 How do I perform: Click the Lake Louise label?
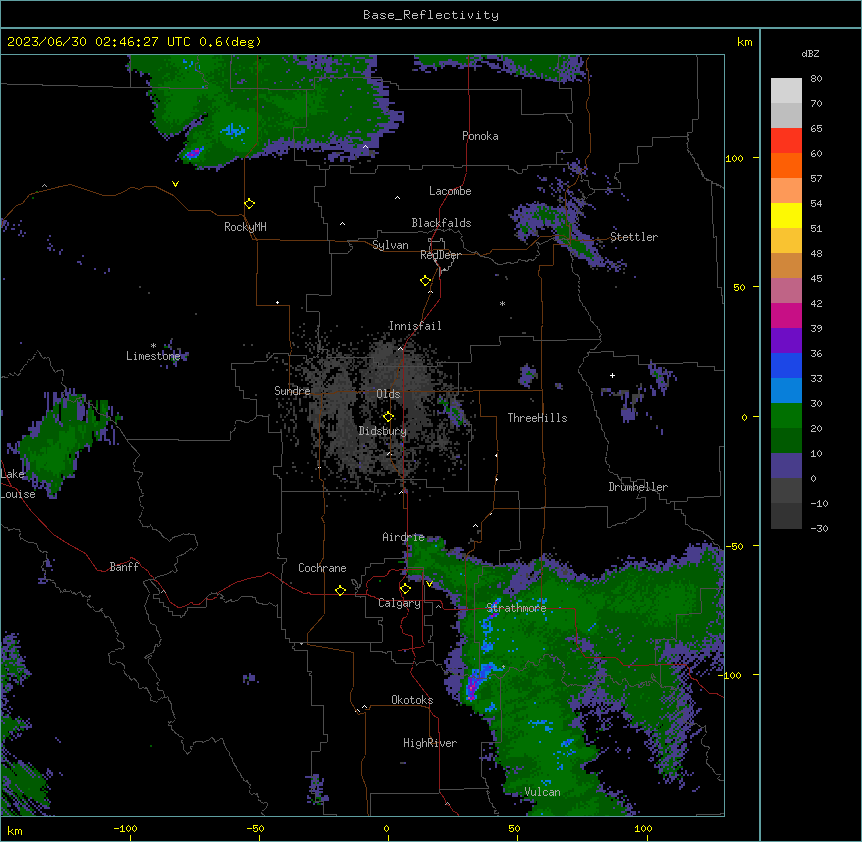18,484
